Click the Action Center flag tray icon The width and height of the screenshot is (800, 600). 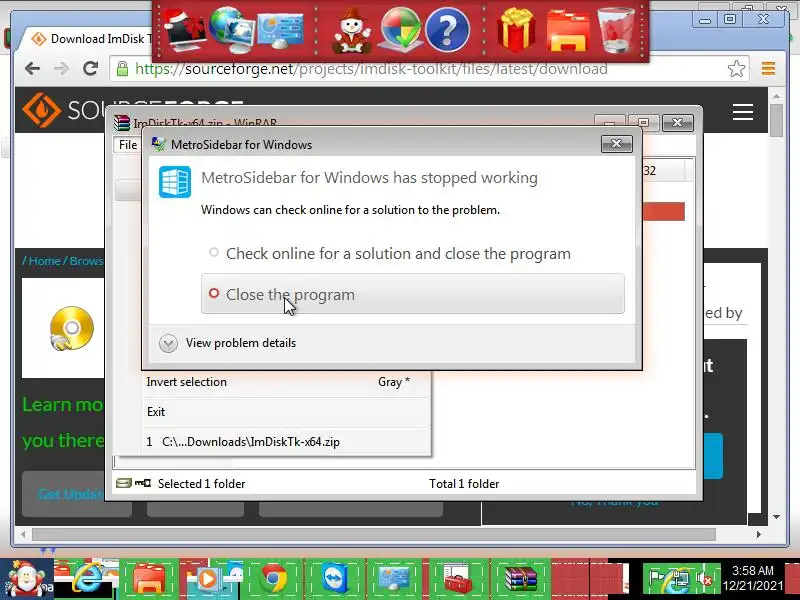coord(656,578)
